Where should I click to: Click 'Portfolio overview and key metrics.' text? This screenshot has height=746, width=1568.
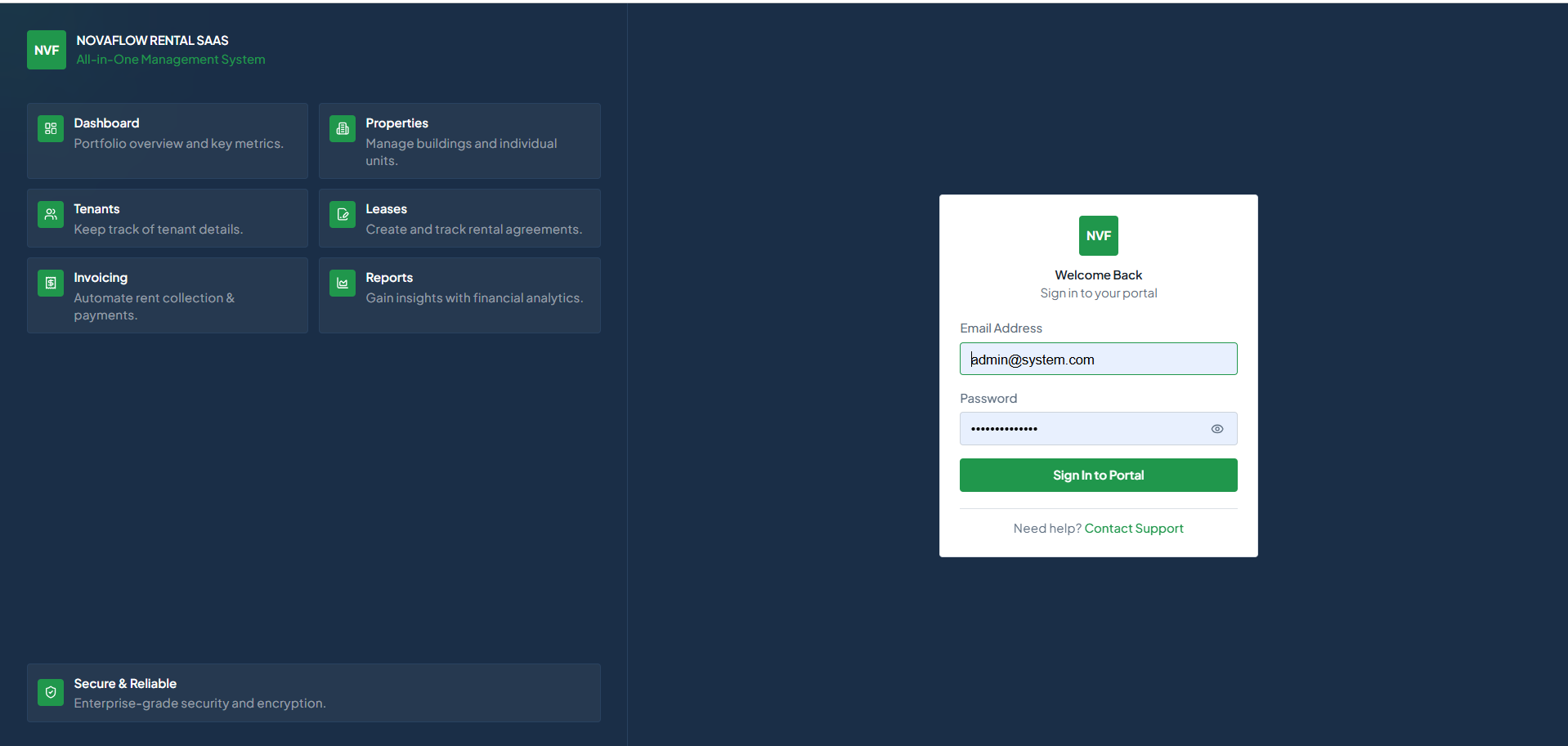pos(179,144)
